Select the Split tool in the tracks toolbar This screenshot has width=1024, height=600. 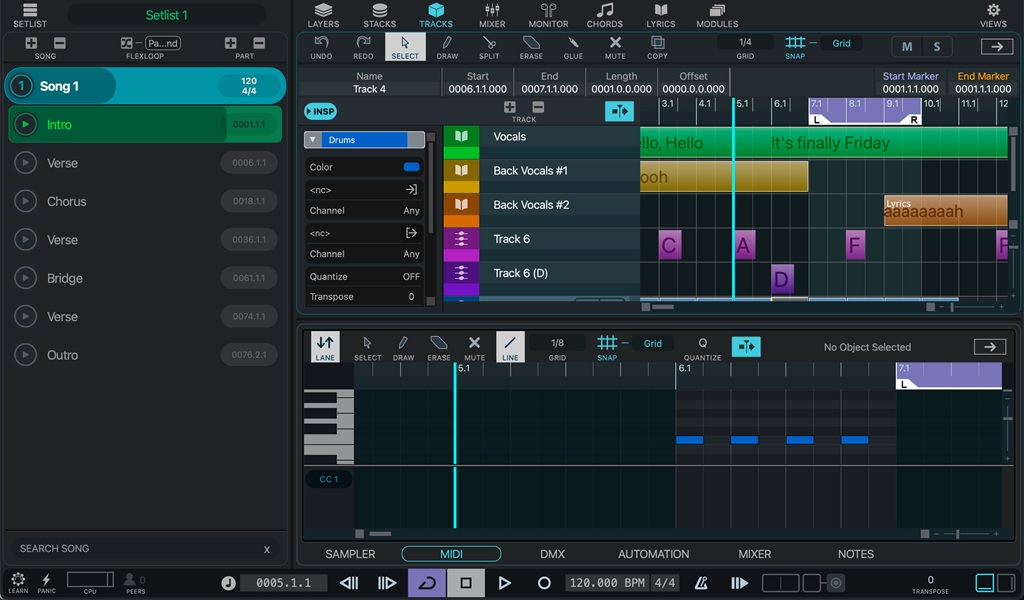pos(490,46)
